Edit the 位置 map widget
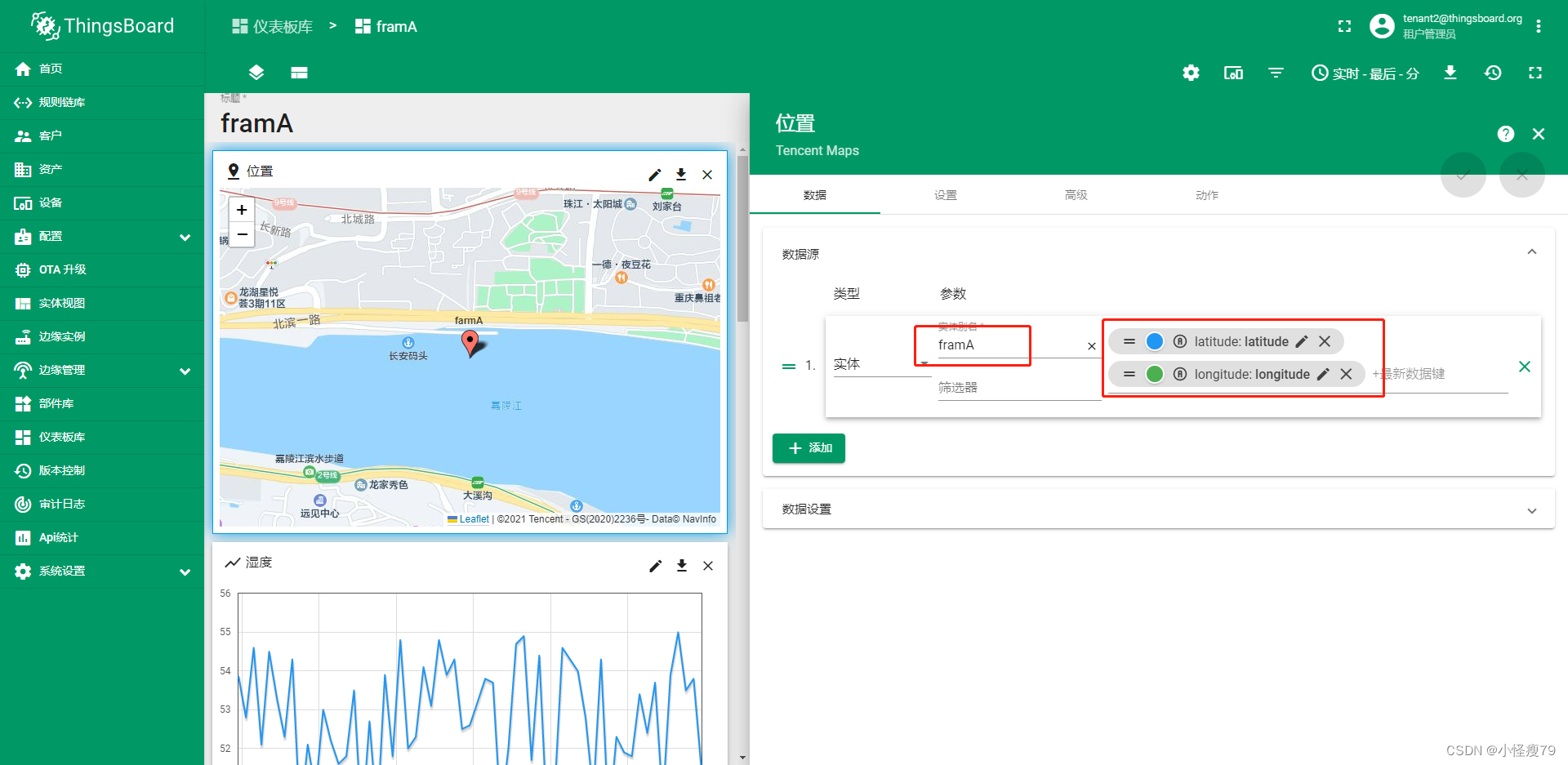This screenshot has width=1568, height=765. point(655,175)
